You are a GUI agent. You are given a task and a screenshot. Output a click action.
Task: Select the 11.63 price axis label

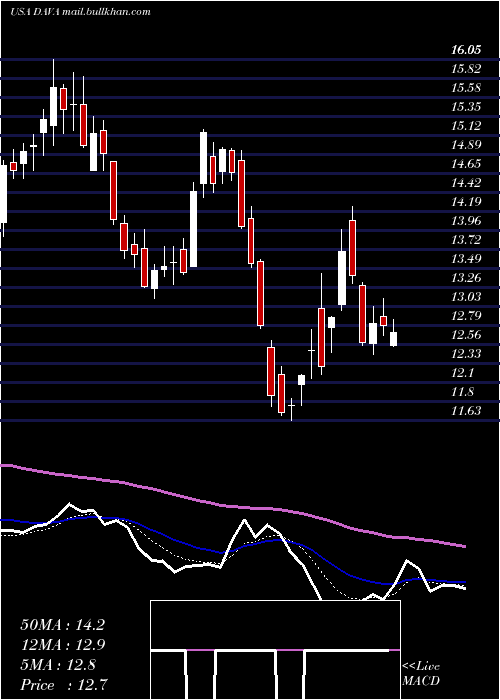point(466,411)
